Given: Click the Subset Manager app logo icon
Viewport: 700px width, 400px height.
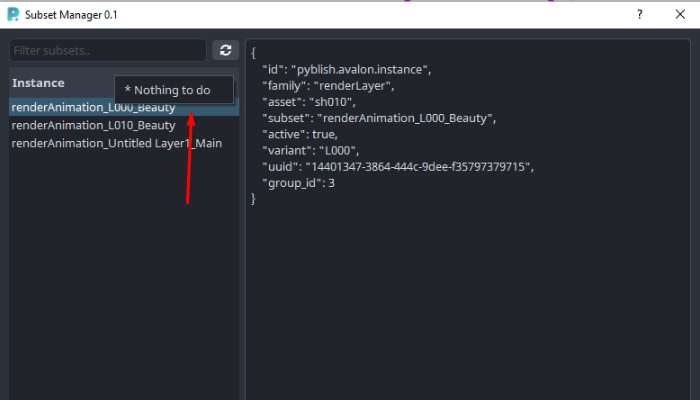Looking at the screenshot, I should coord(13,14).
